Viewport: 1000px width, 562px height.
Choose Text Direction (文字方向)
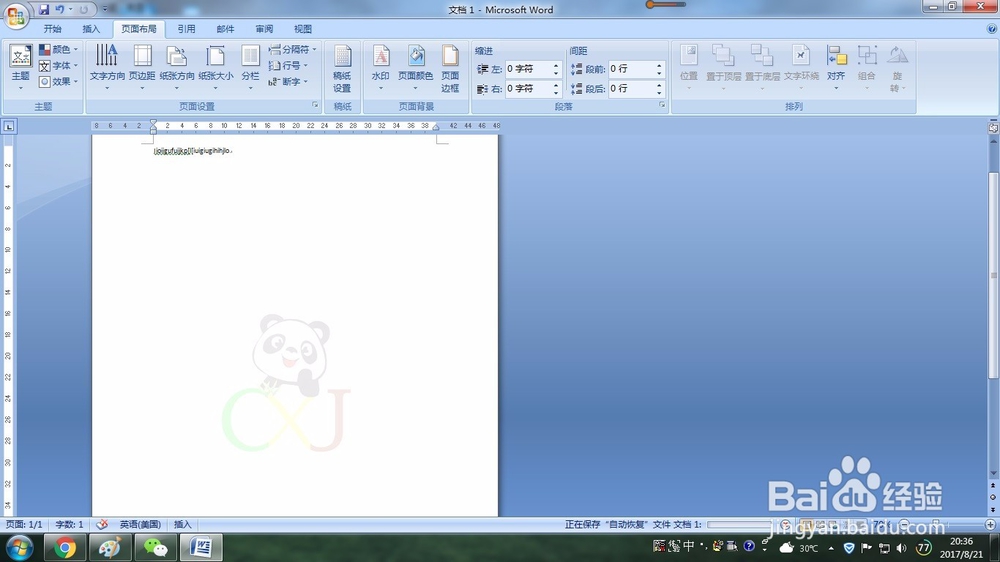tap(107, 66)
